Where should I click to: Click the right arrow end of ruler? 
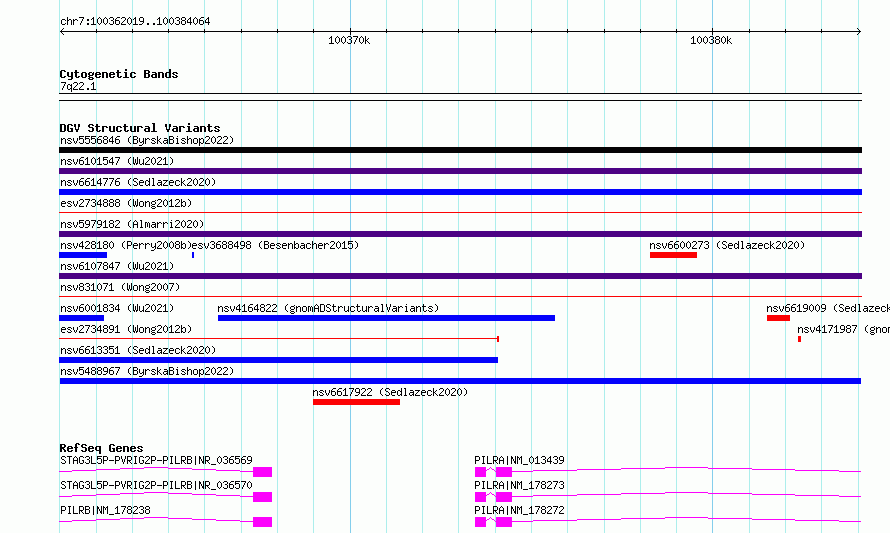tap(859, 32)
